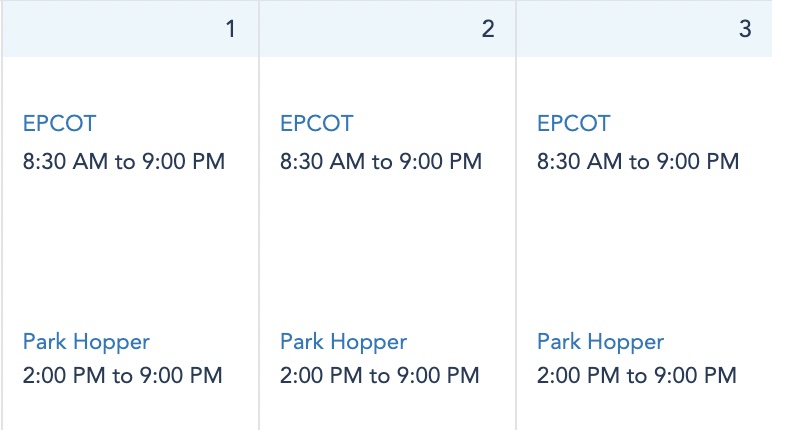The width and height of the screenshot is (790, 430).
Task: Click EPCOT 8:30 AM hours on day 2
Action: (381, 162)
